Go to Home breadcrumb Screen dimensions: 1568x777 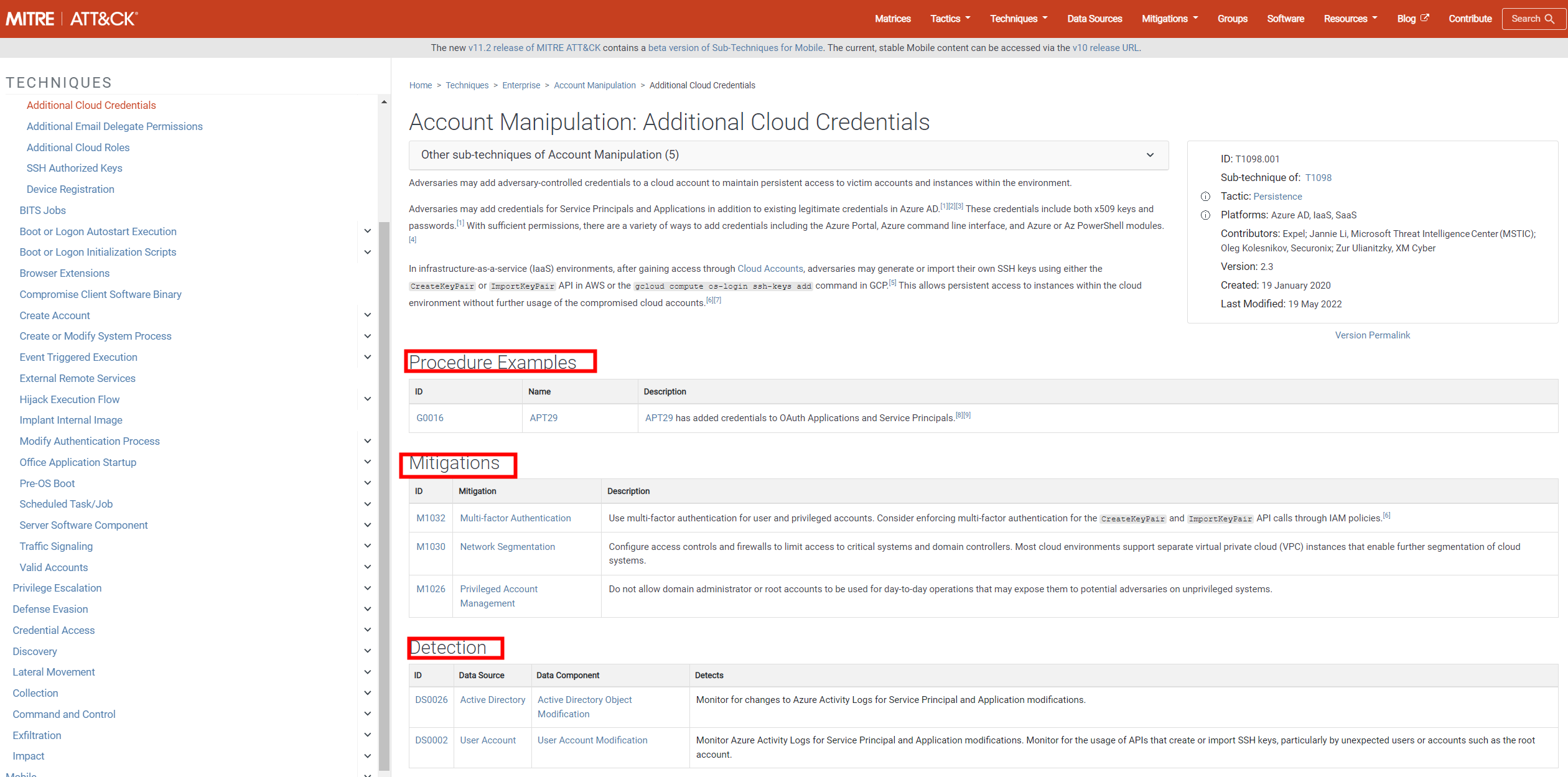point(421,85)
